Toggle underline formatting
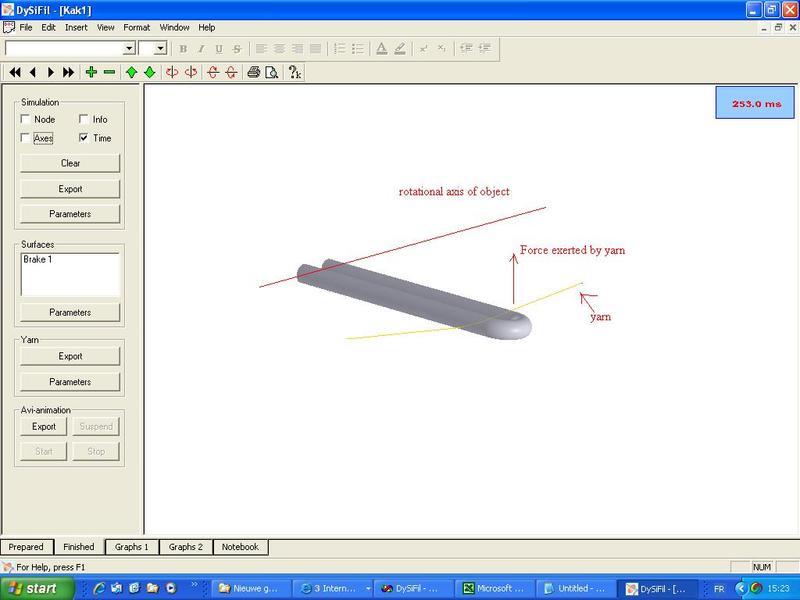 point(219,49)
